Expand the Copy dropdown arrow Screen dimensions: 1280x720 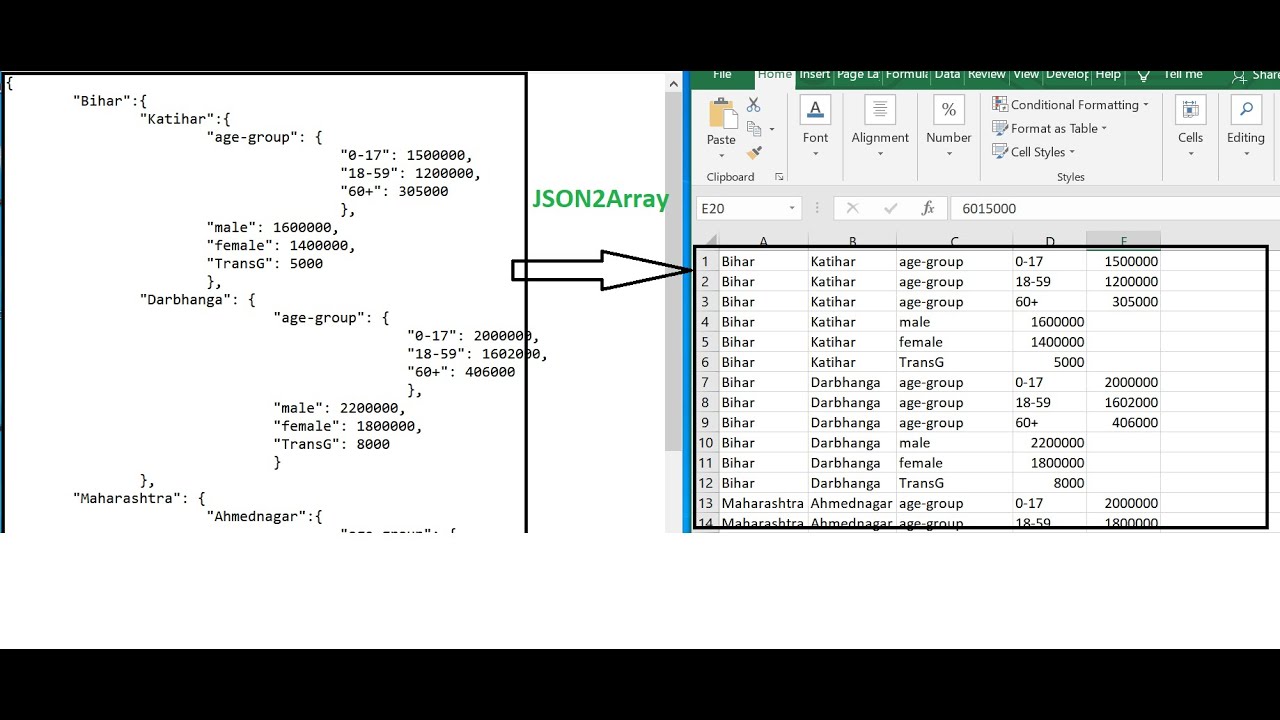tap(772, 129)
